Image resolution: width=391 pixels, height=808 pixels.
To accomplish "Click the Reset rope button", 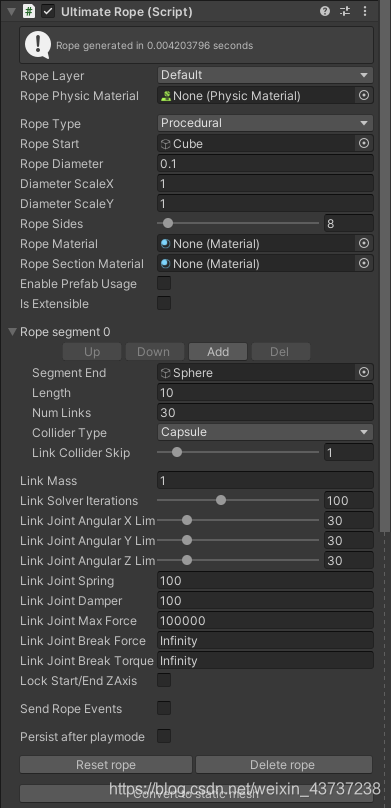I will 106,765.
